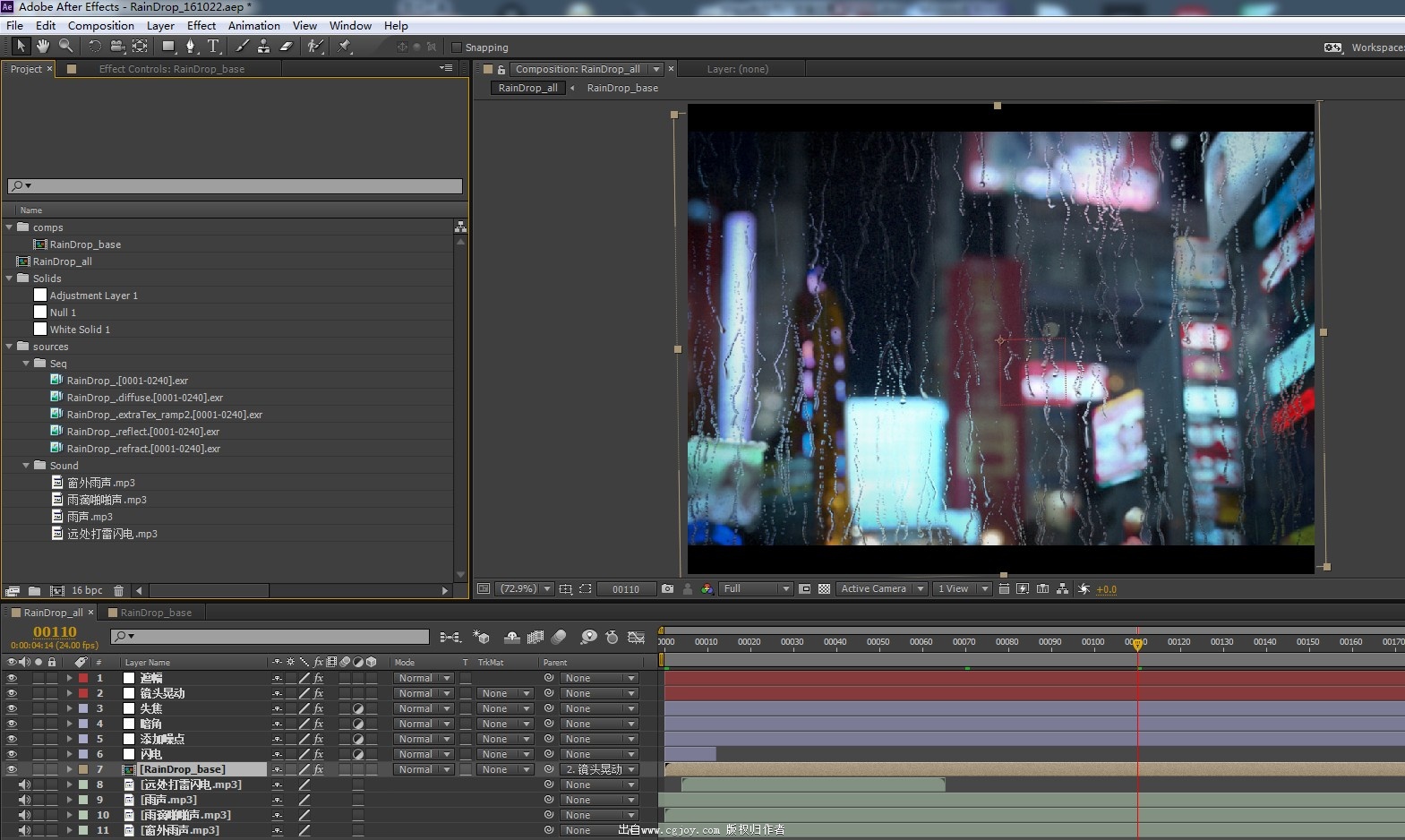Image resolution: width=1405 pixels, height=840 pixels.
Task: Open 1 View layout dropdown
Action: [x=962, y=589]
